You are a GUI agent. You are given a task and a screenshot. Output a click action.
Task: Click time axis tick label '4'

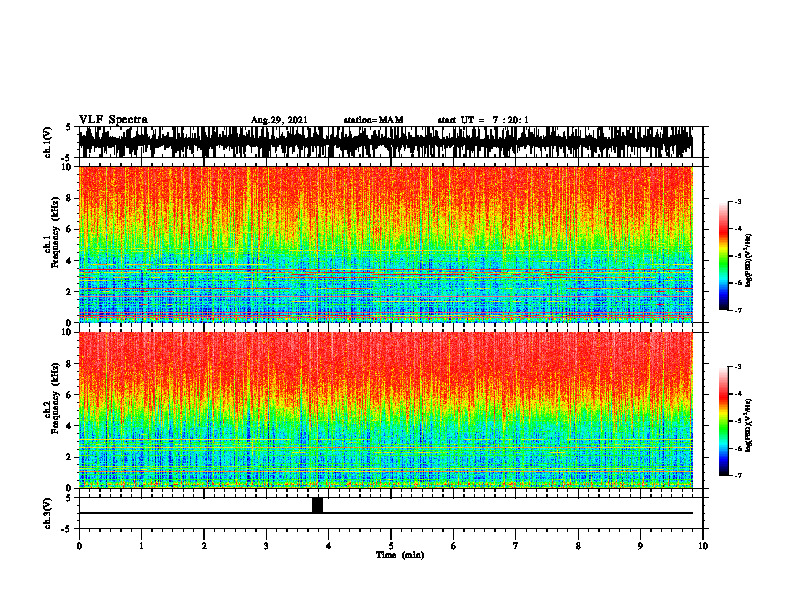tap(329, 546)
